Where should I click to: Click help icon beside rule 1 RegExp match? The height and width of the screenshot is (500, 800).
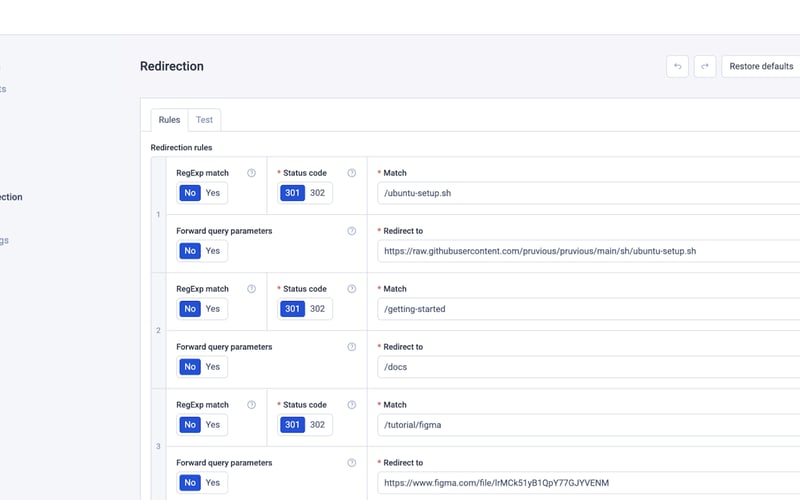point(251,173)
